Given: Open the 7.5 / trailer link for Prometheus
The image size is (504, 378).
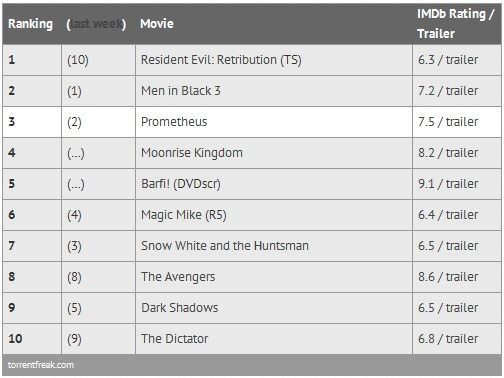Looking at the screenshot, I should coord(448,122).
